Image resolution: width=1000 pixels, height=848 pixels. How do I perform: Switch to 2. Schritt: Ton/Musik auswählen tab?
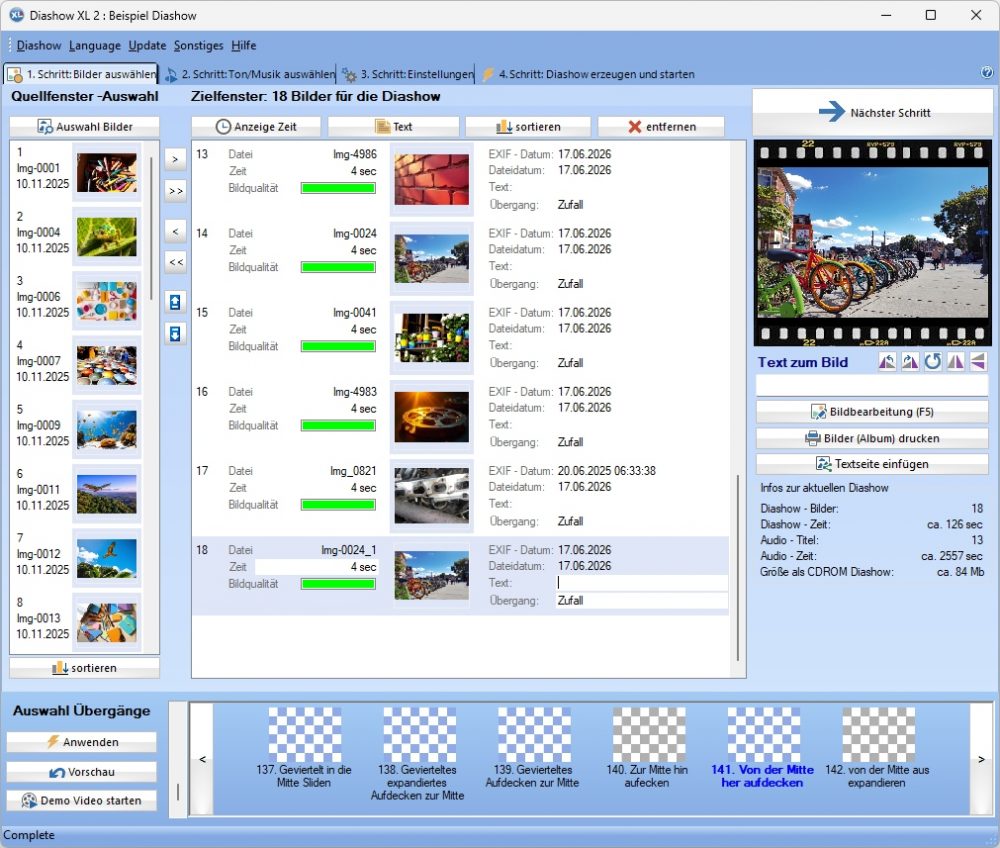[x=249, y=74]
